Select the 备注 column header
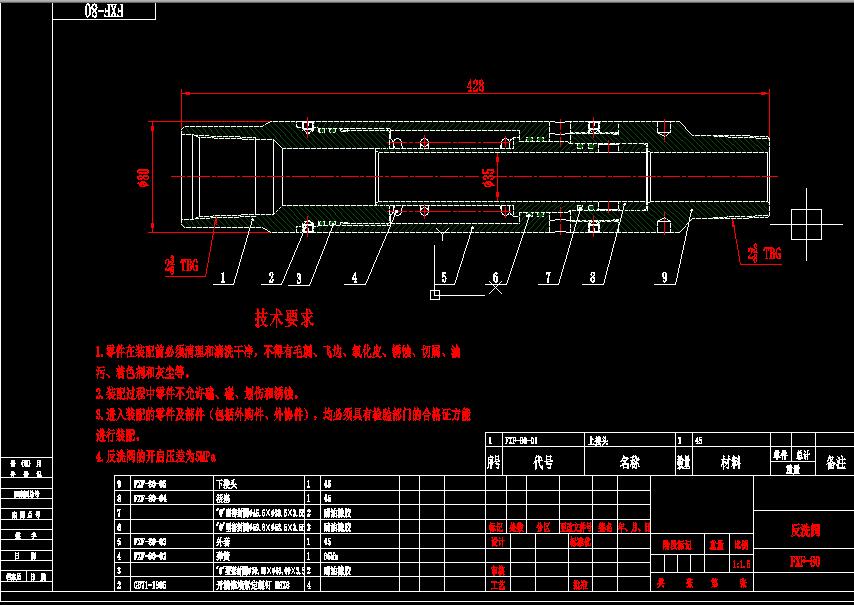 pyautogui.click(x=836, y=462)
